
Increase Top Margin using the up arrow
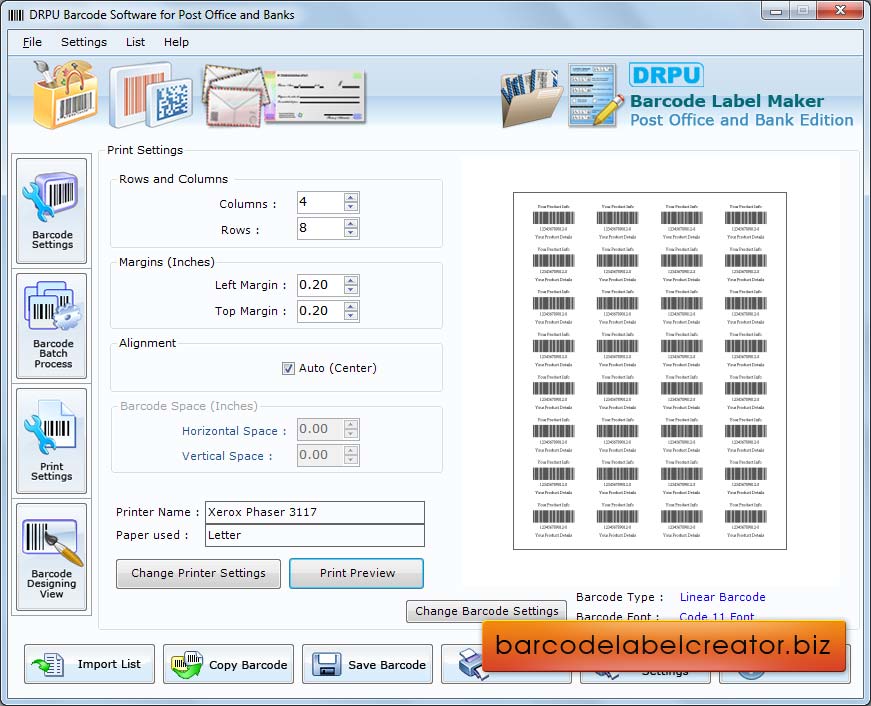tap(351, 306)
